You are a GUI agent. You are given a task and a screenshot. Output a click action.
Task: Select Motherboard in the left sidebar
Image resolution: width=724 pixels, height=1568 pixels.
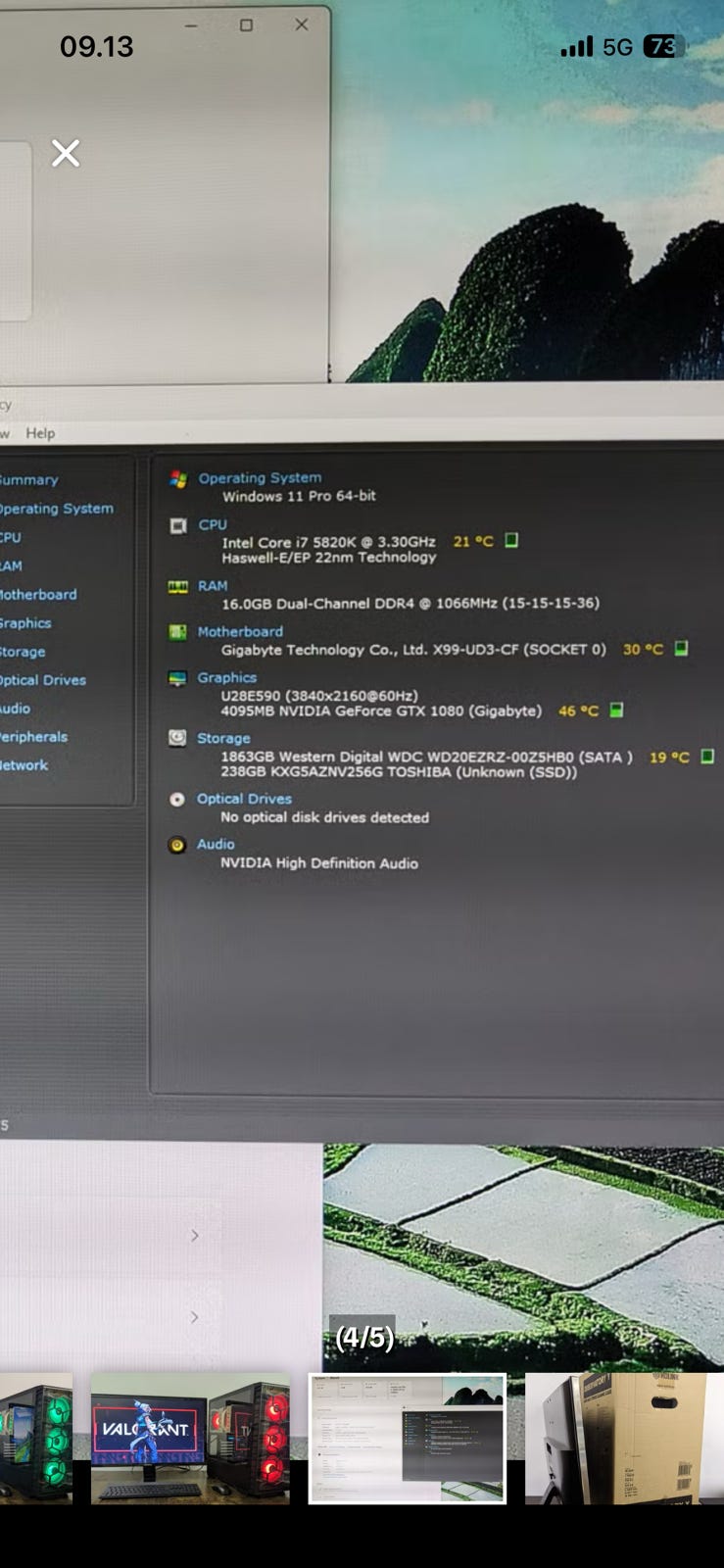pos(38,594)
